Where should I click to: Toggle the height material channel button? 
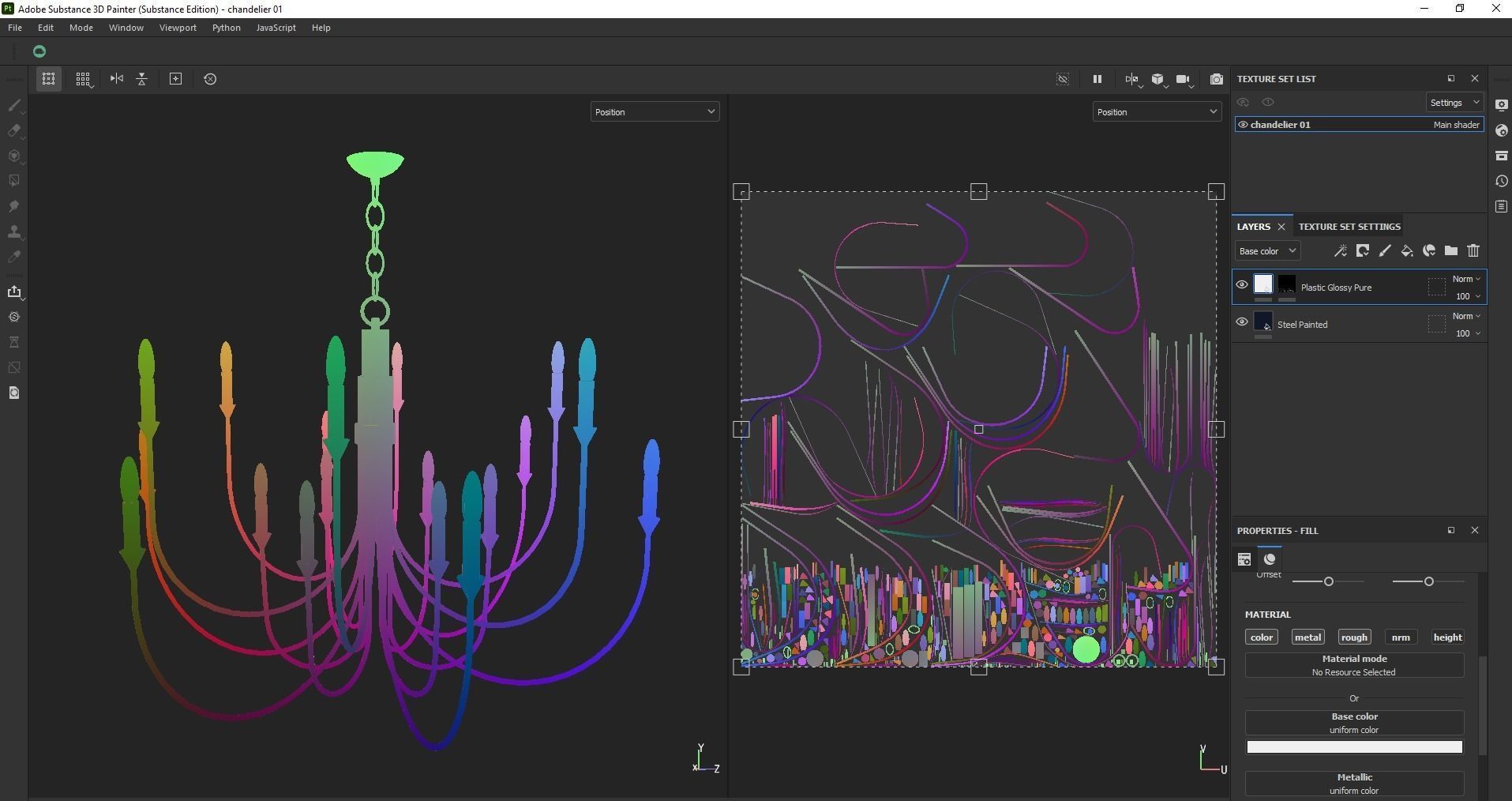pos(1447,637)
